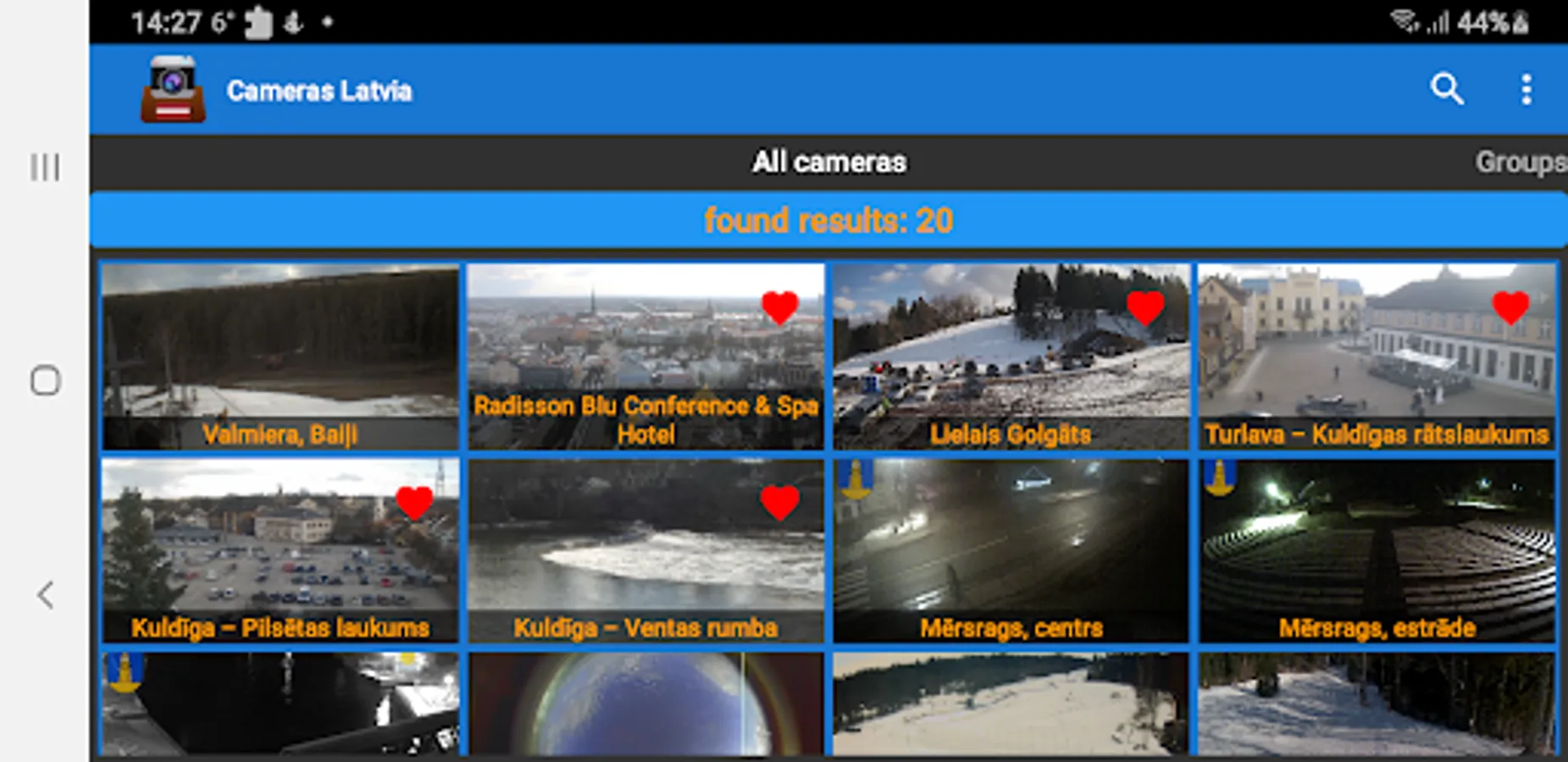Click the 'Kuldīga – Pilsētas laukums' label

pos(280,627)
